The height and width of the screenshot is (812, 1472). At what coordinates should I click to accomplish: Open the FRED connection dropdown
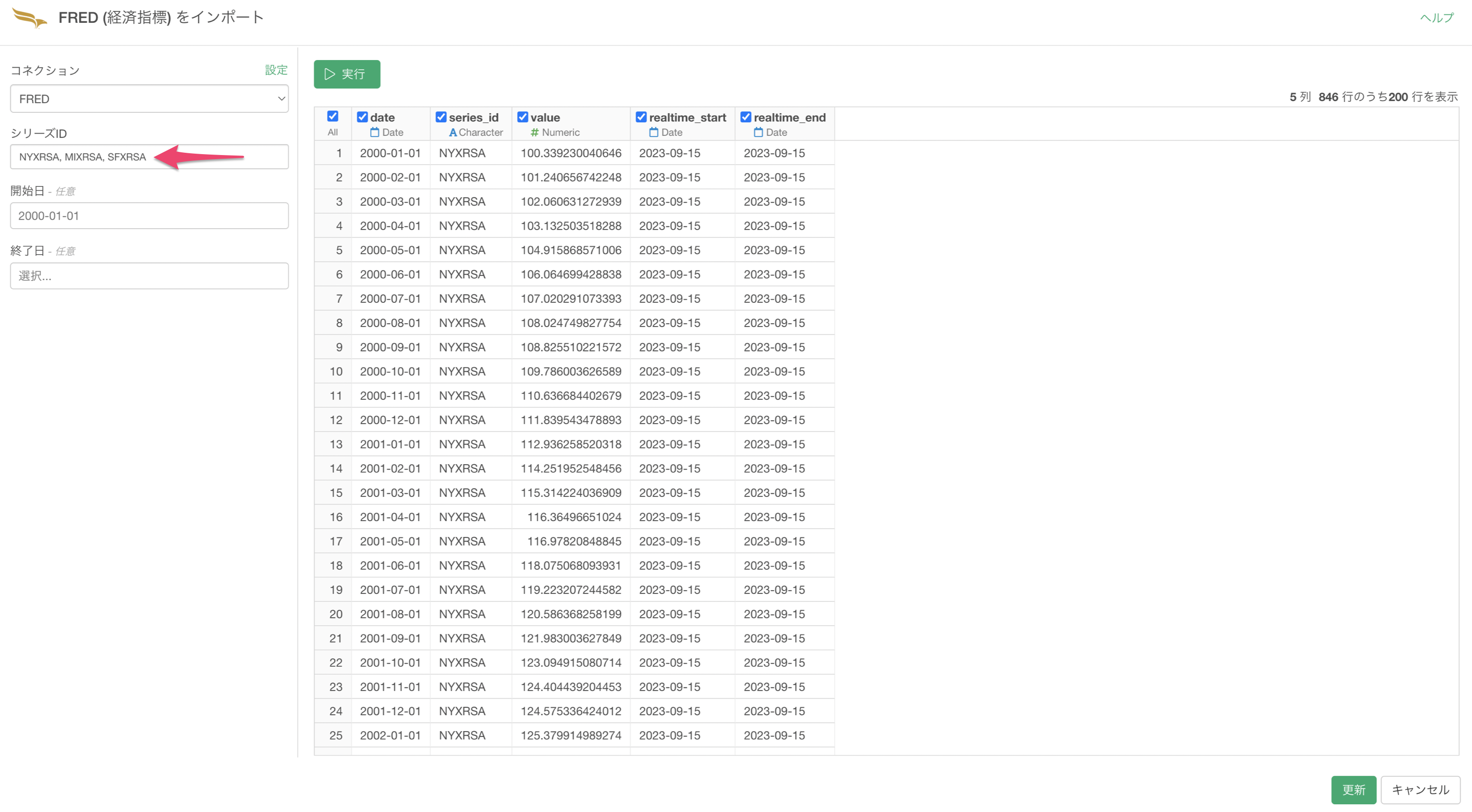point(149,99)
